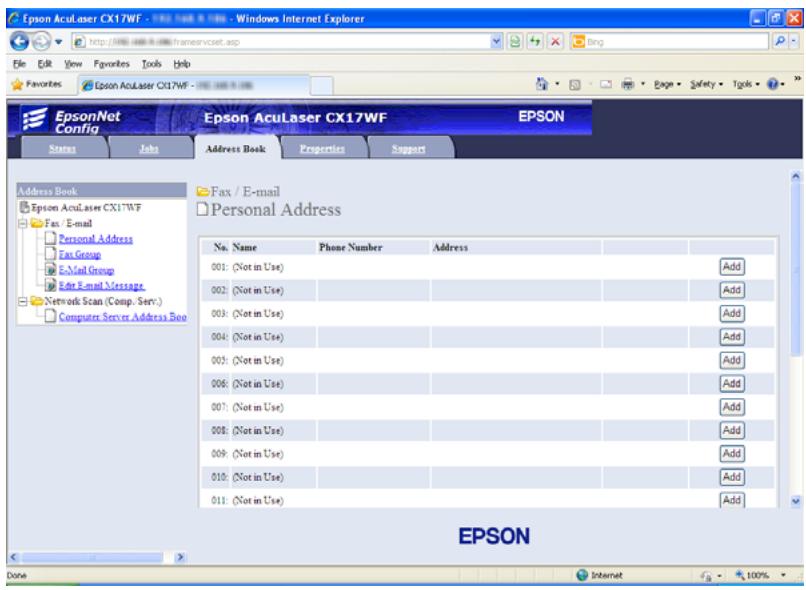Click Add for entry 004
This screenshot has width=806, height=590.
[x=731, y=337]
